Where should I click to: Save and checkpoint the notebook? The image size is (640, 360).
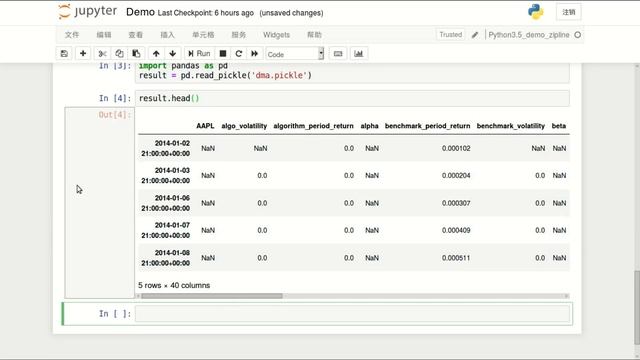point(64,53)
